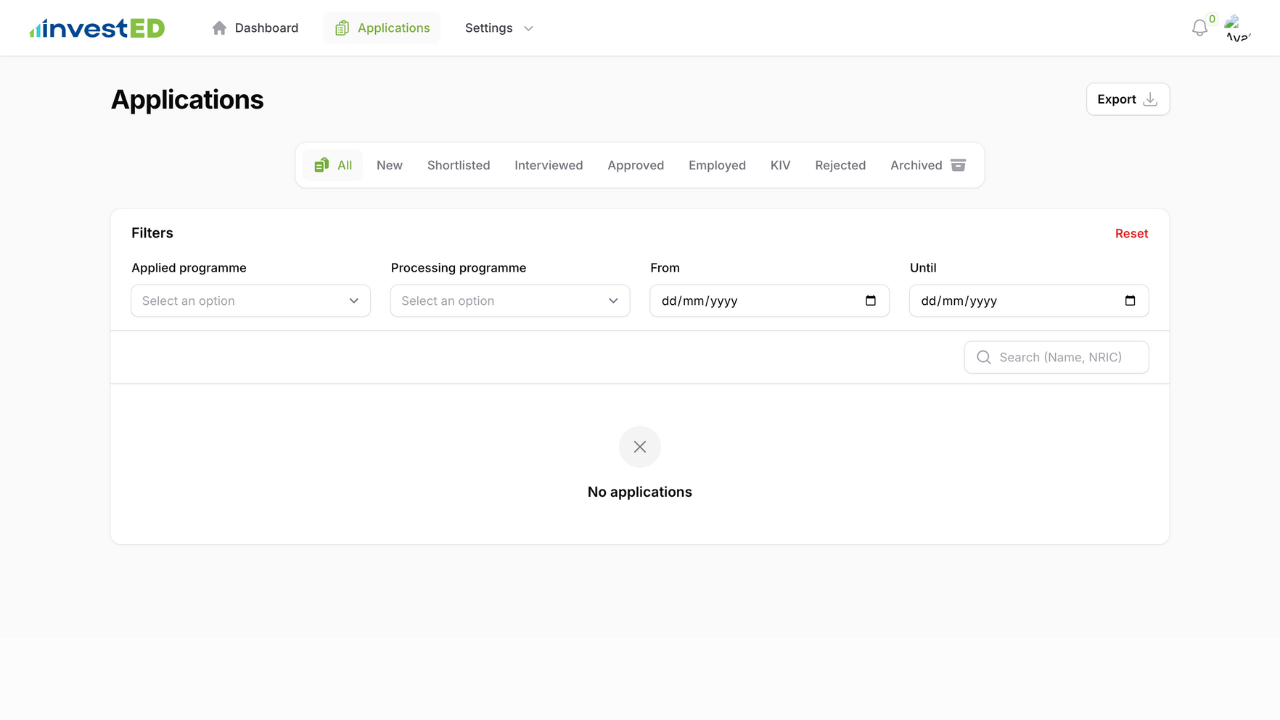Open the calendar icon in the From field
1280x720 pixels.
point(871,300)
